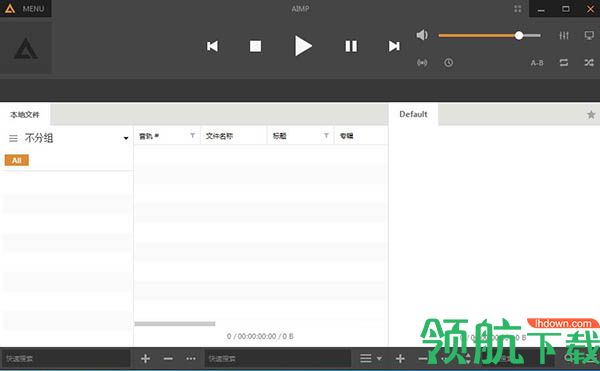Click the favorites star icon
This screenshot has height=371, width=600.
point(591,114)
